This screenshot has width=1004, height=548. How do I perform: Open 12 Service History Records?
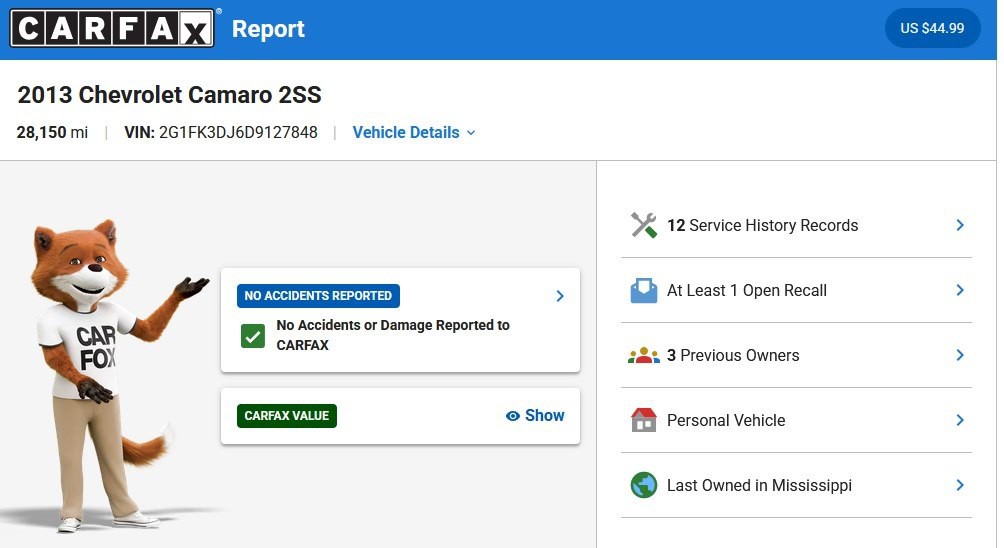[796, 225]
